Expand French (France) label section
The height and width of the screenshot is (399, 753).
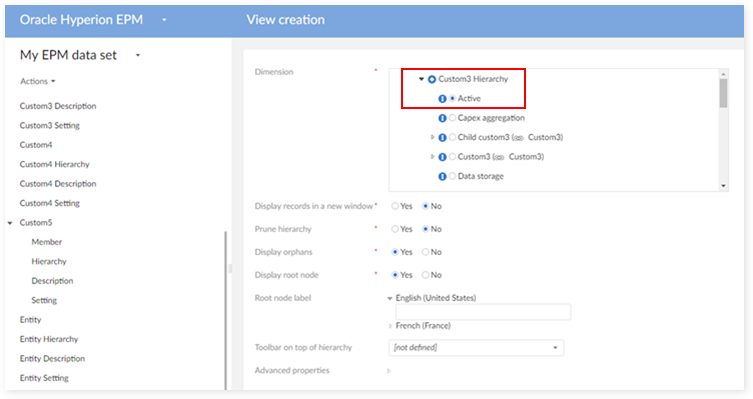[390, 326]
